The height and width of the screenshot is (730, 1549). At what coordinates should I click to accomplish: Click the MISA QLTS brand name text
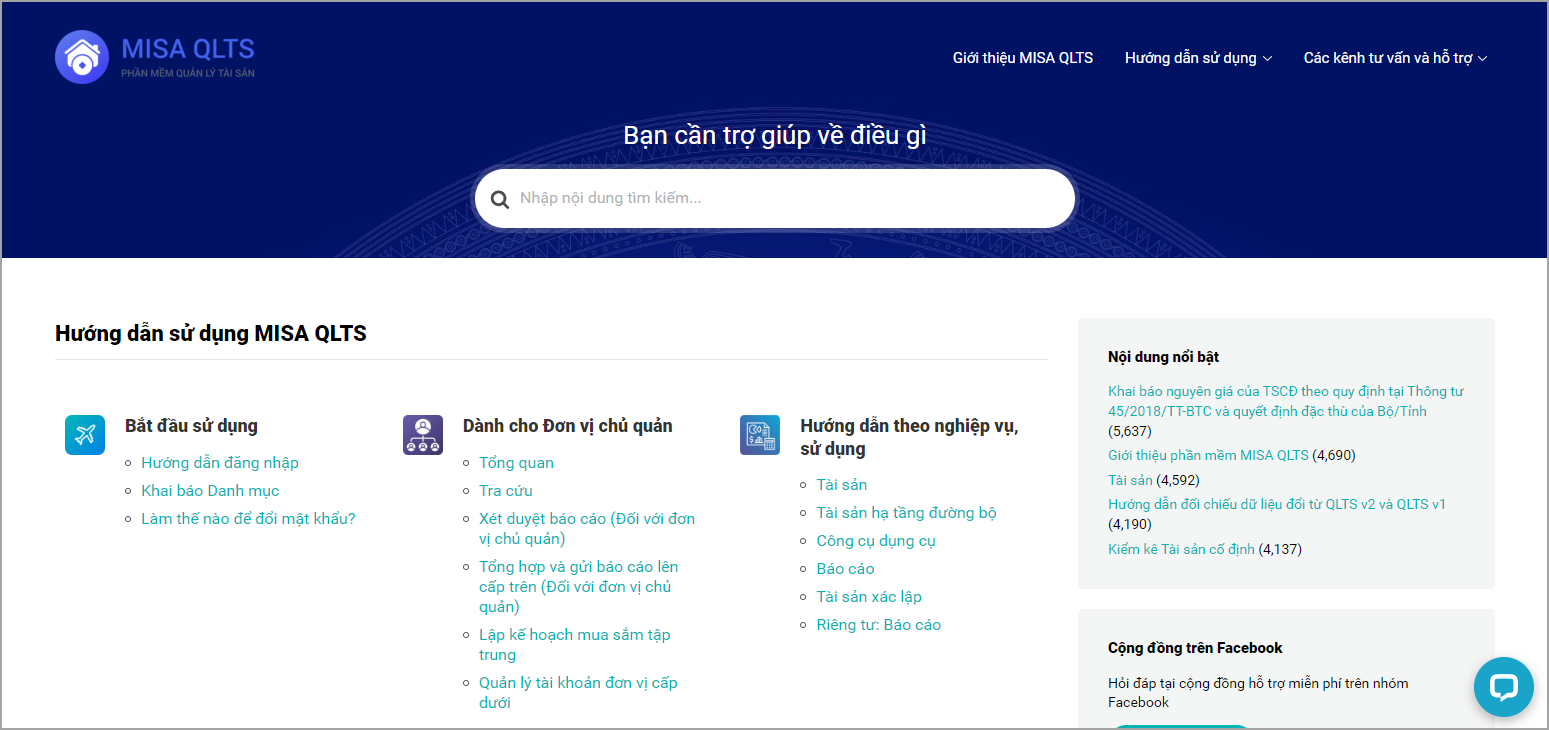[x=188, y=48]
